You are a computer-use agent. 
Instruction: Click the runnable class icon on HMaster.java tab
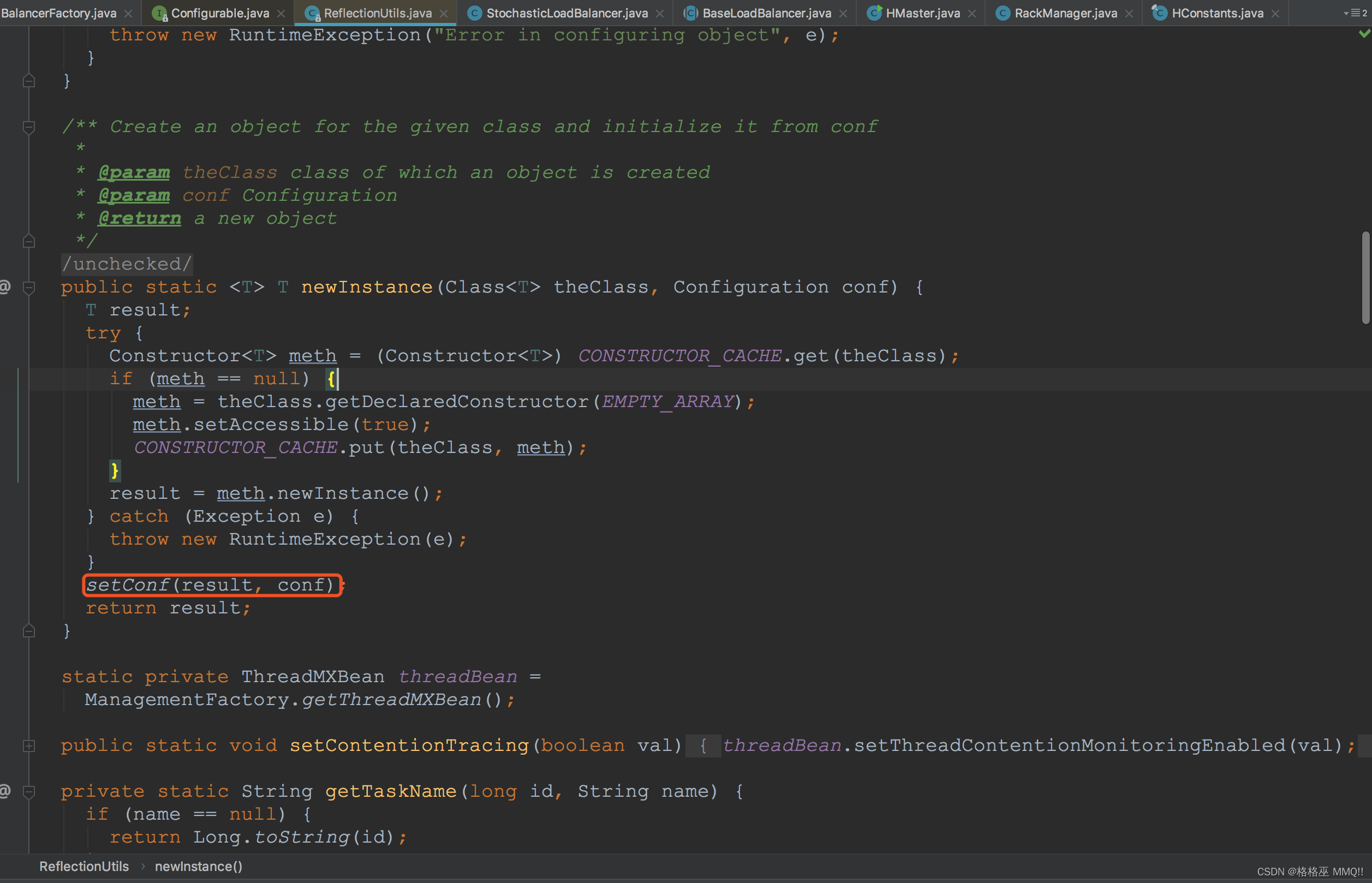pos(874,13)
